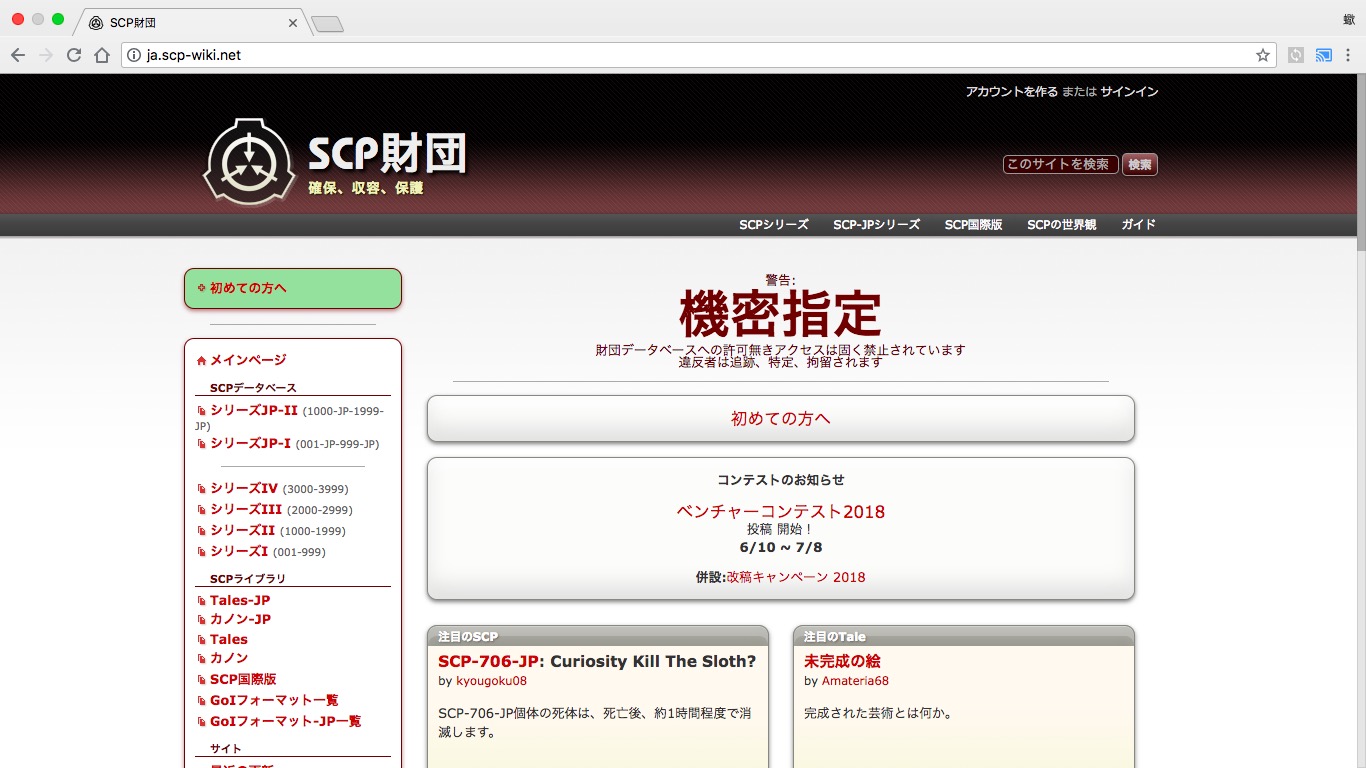Viewport: 1366px width, 768px height.
Task: Open the アカウントを作る link
Action: click(1011, 91)
